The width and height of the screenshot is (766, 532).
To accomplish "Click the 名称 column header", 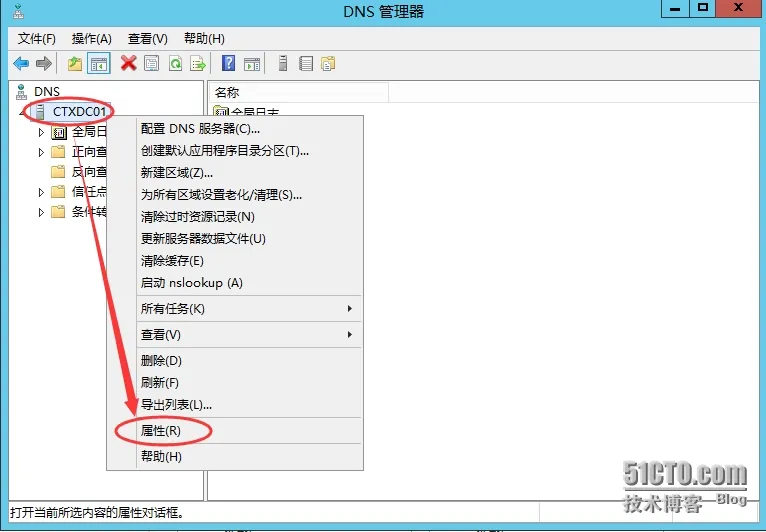I will [x=299, y=92].
